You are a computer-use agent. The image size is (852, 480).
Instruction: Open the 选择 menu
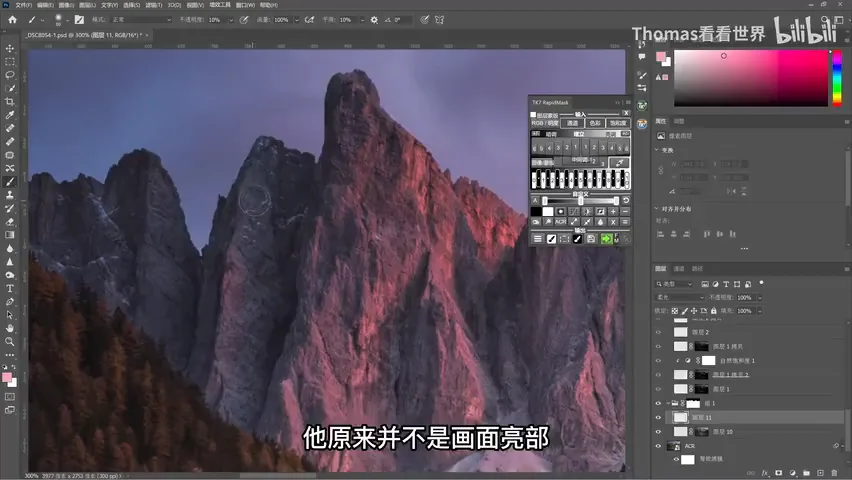[131, 5]
